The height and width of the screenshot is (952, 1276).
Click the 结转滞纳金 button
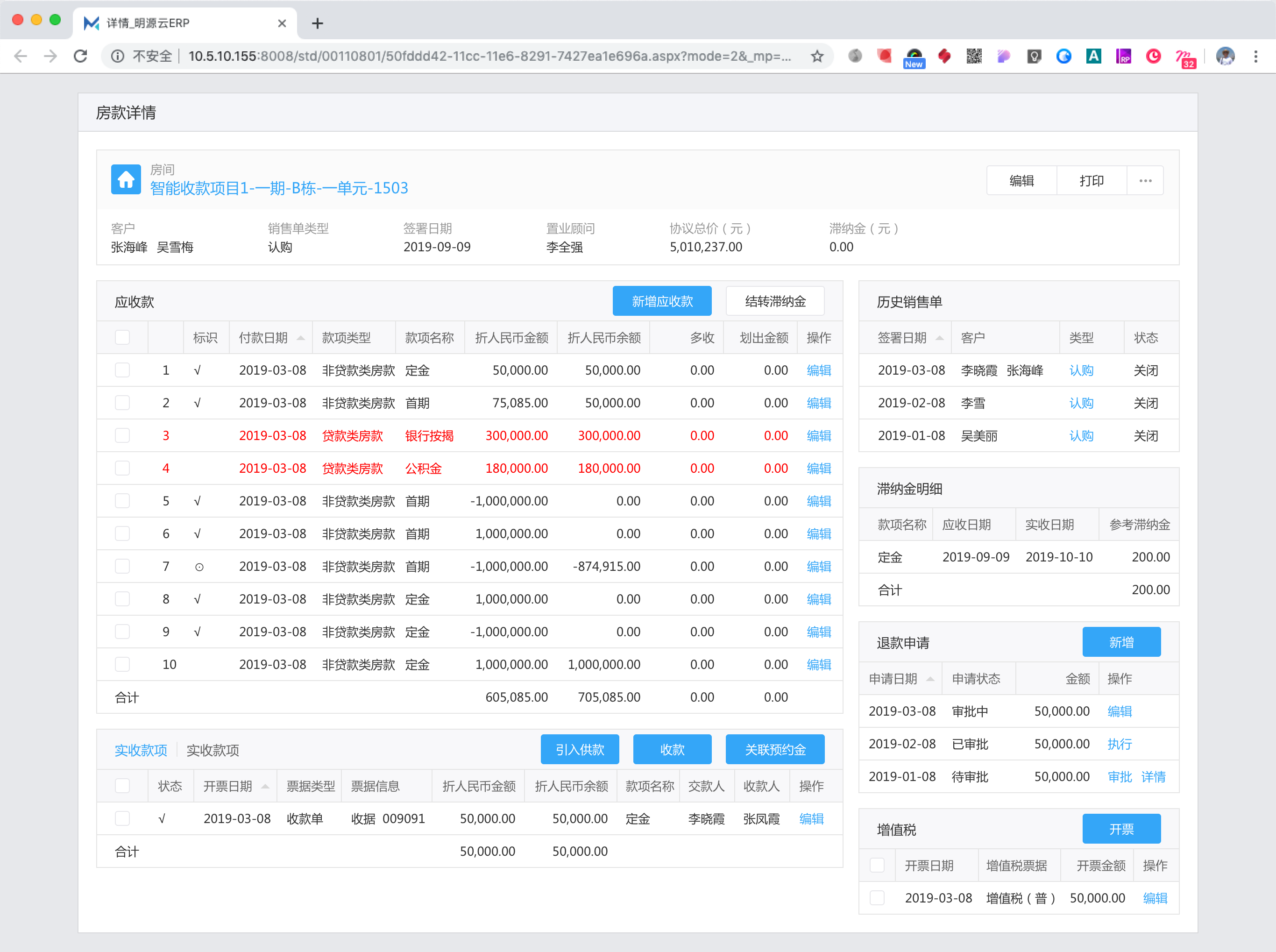775,301
